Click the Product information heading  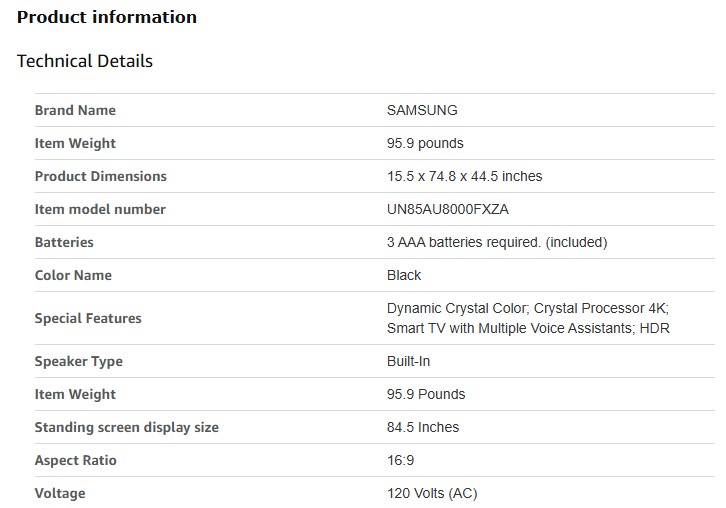(107, 17)
